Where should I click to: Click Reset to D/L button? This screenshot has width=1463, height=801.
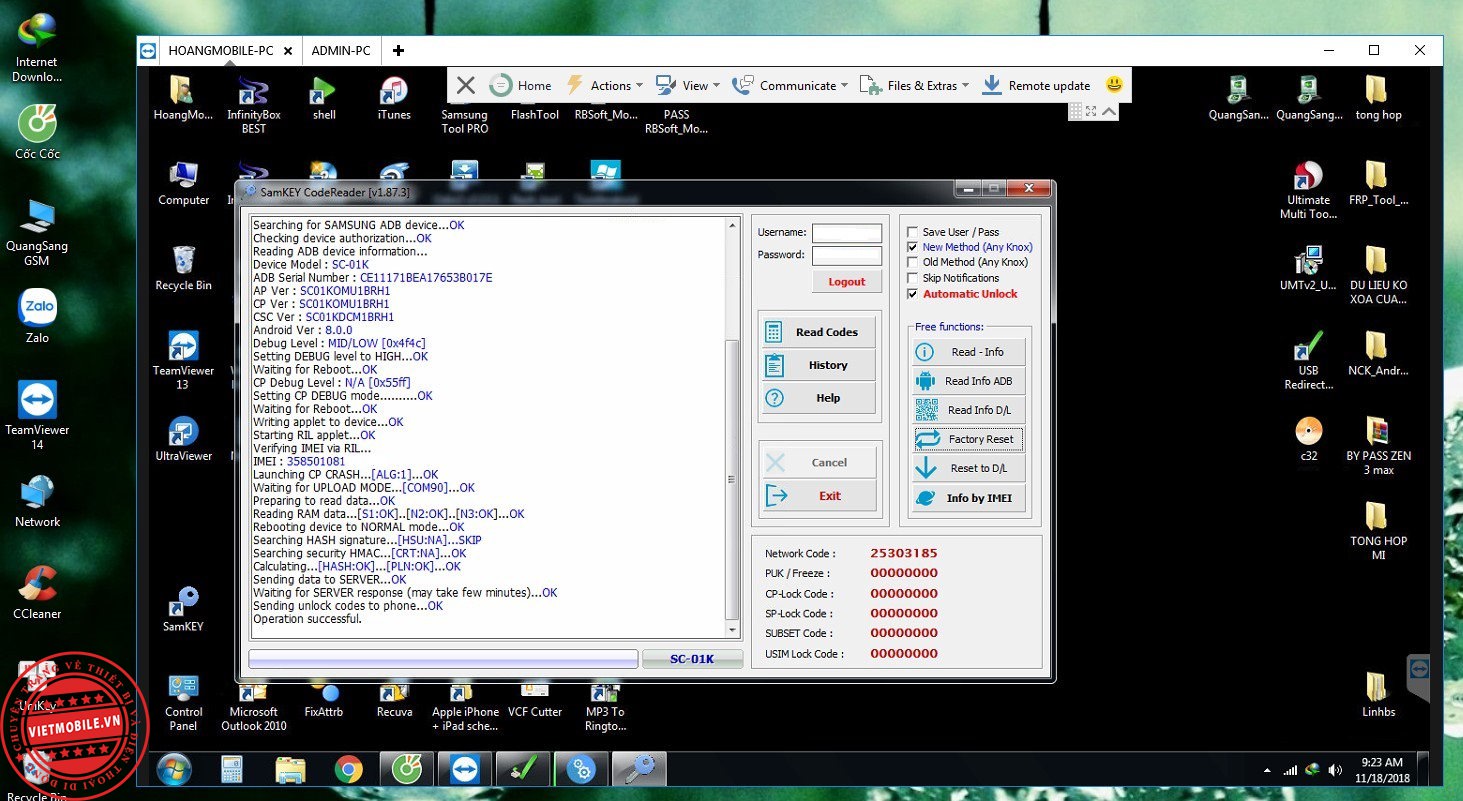click(968, 468)
